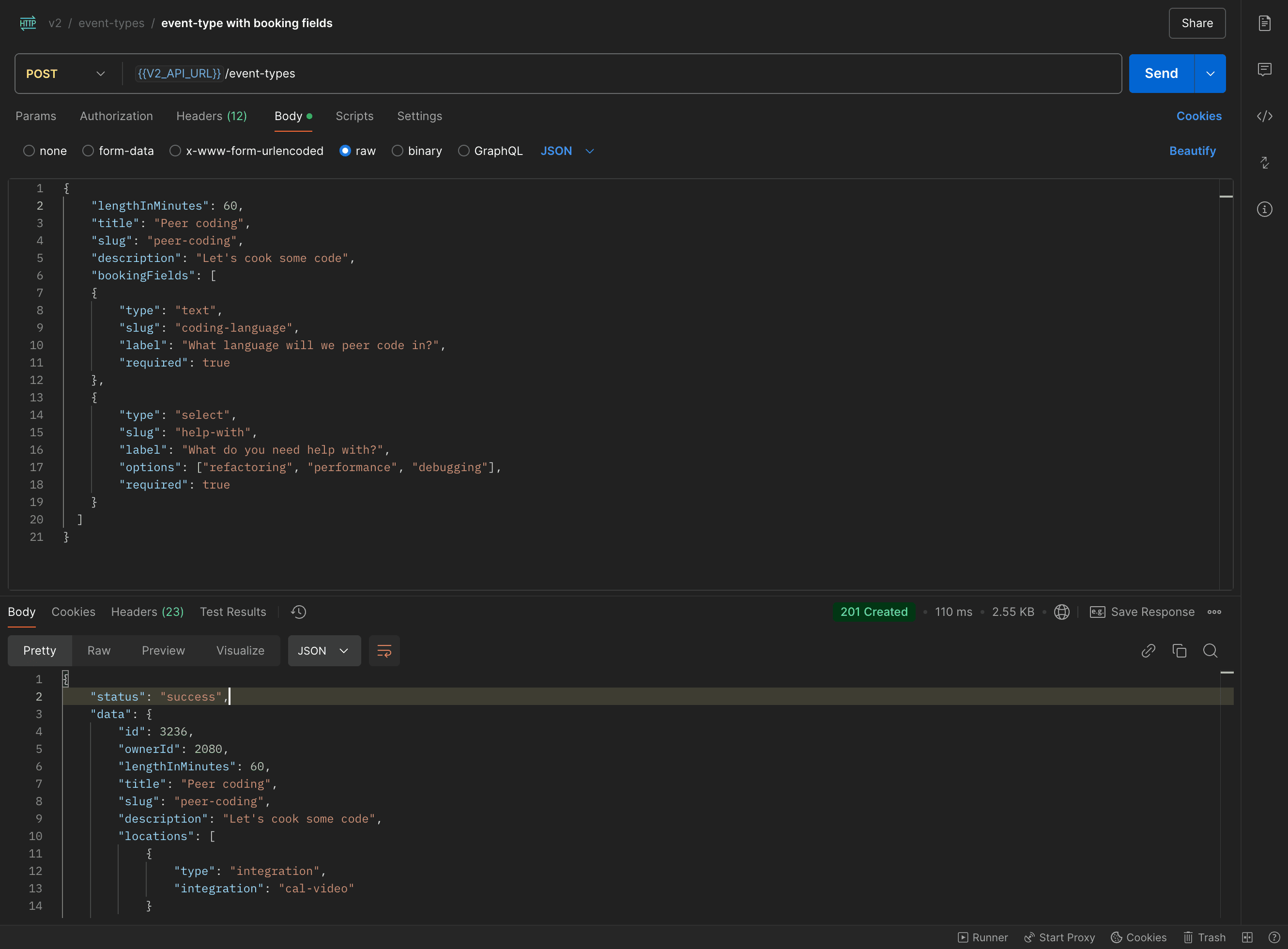1288x949 pixels.
Task: Select the binary body option
Action: point(398,151)
